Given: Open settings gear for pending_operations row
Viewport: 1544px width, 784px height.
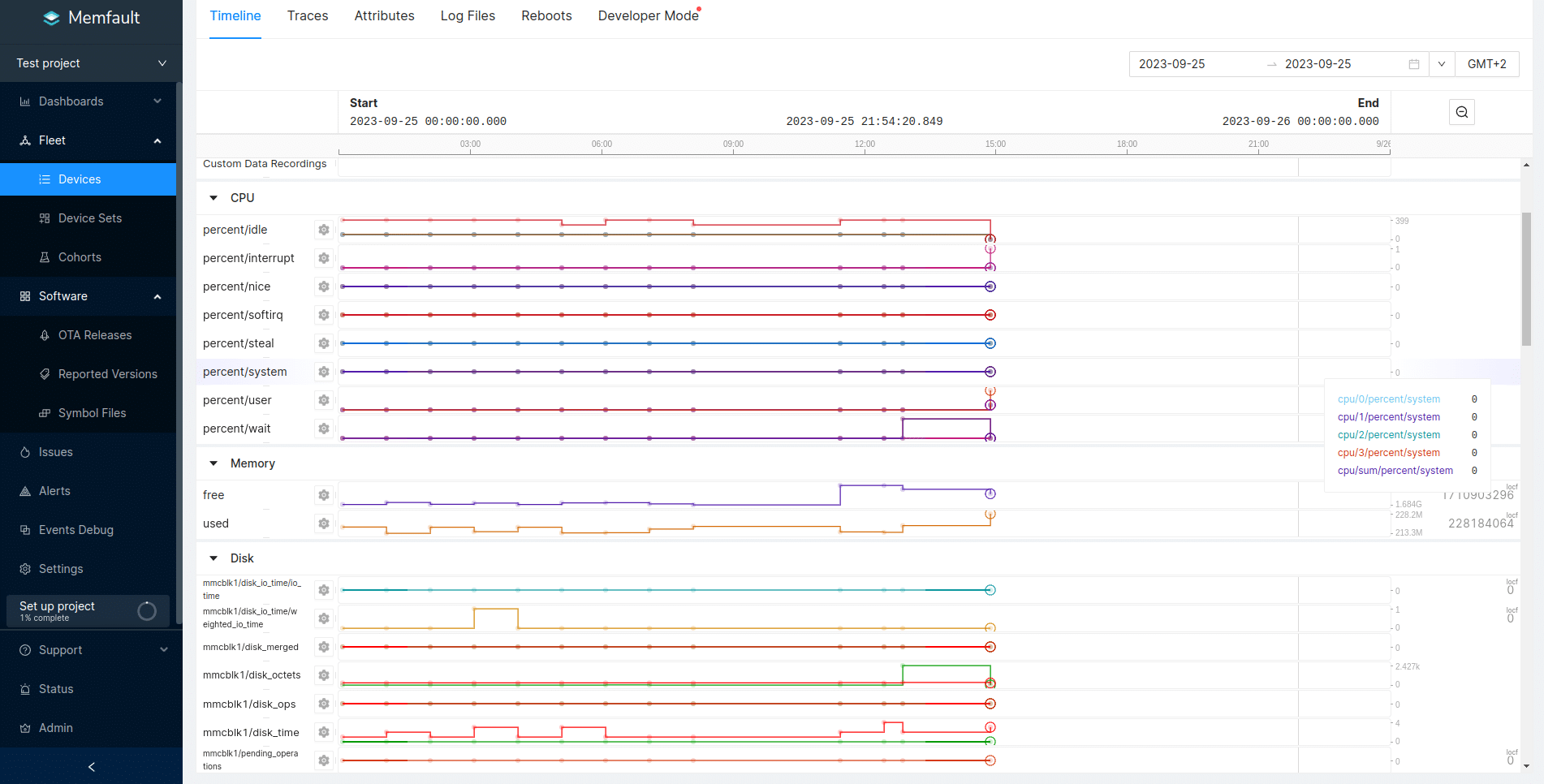Looking at the screenshot, I should pyautogui.click(x=324, y=760).
